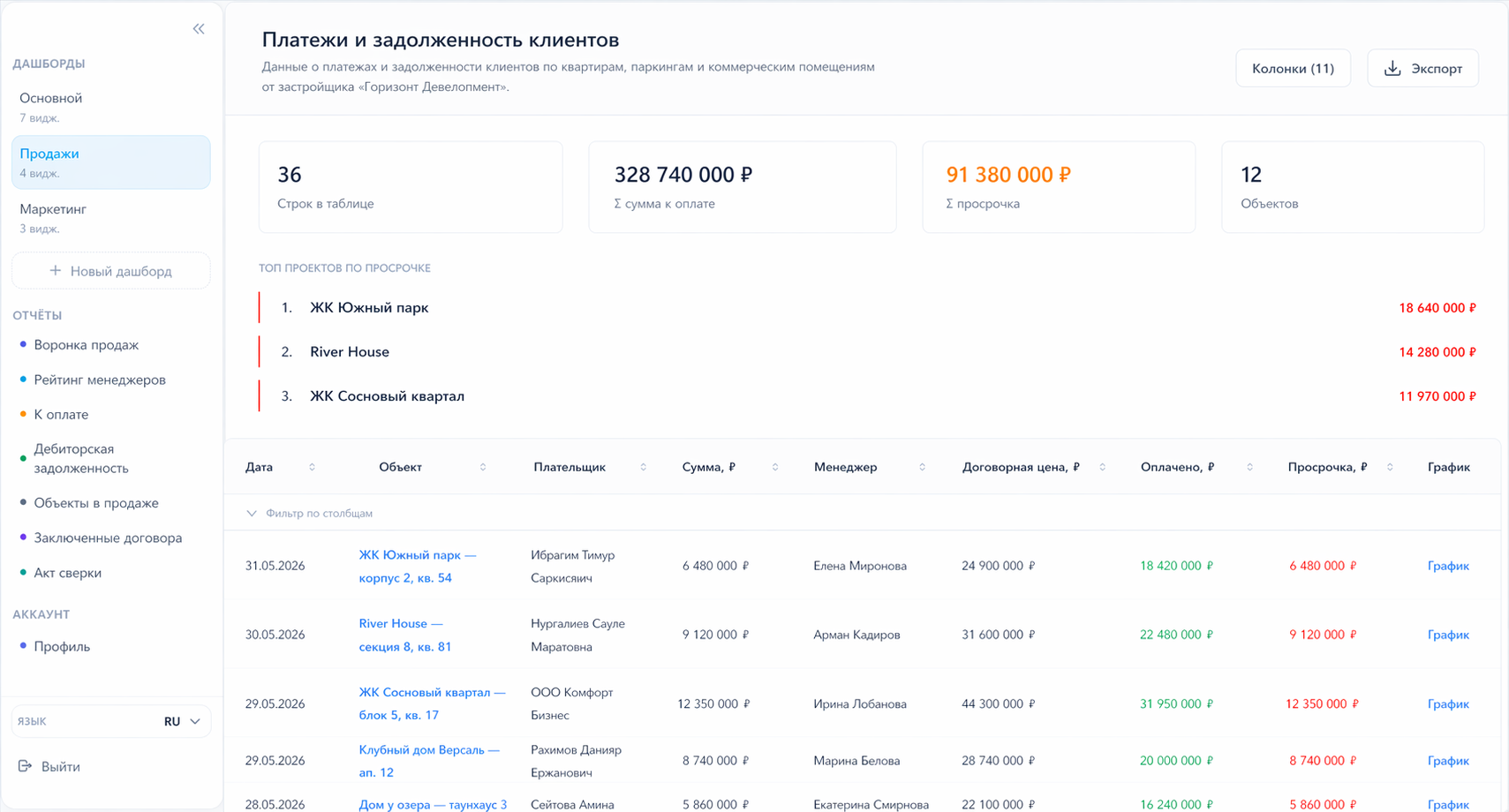Sort by Плательщик column arrows
Image resolution: width=1509 pixels, height=812 pixels.
pyautogui.click(x=643, y=467)
